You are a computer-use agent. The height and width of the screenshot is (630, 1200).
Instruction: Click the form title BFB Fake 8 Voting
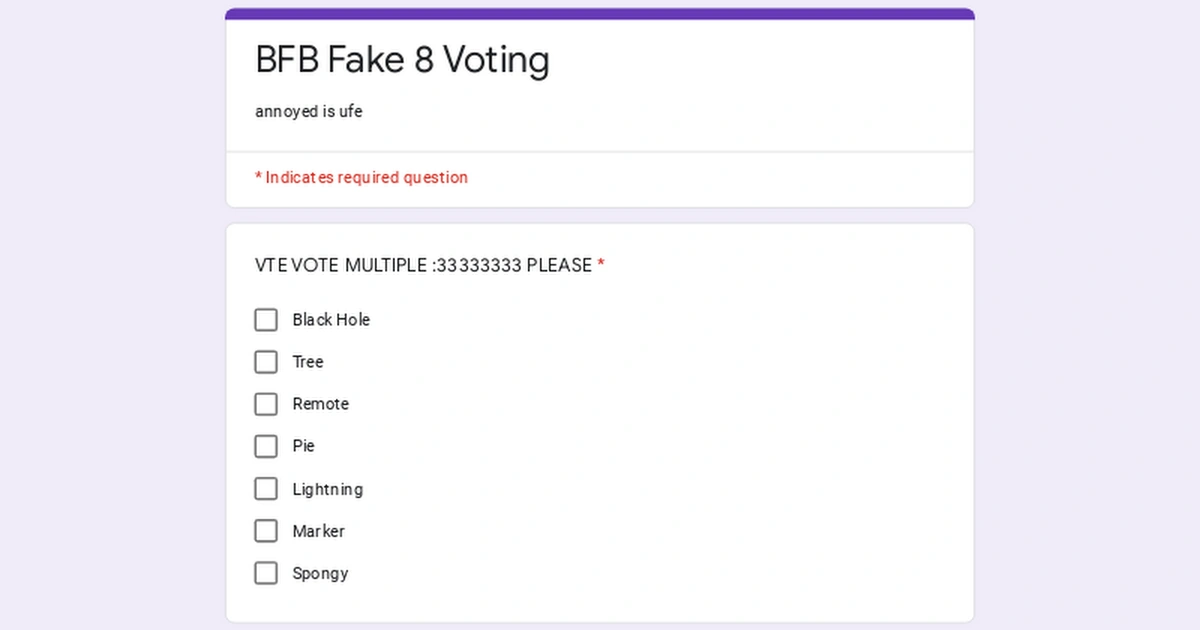tap(402, 60)
